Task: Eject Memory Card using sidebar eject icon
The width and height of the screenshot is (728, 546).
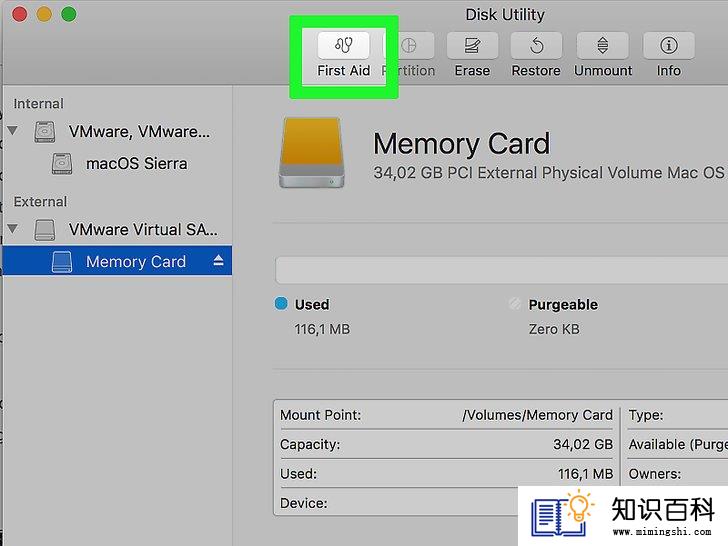Action: coord(219,261)
